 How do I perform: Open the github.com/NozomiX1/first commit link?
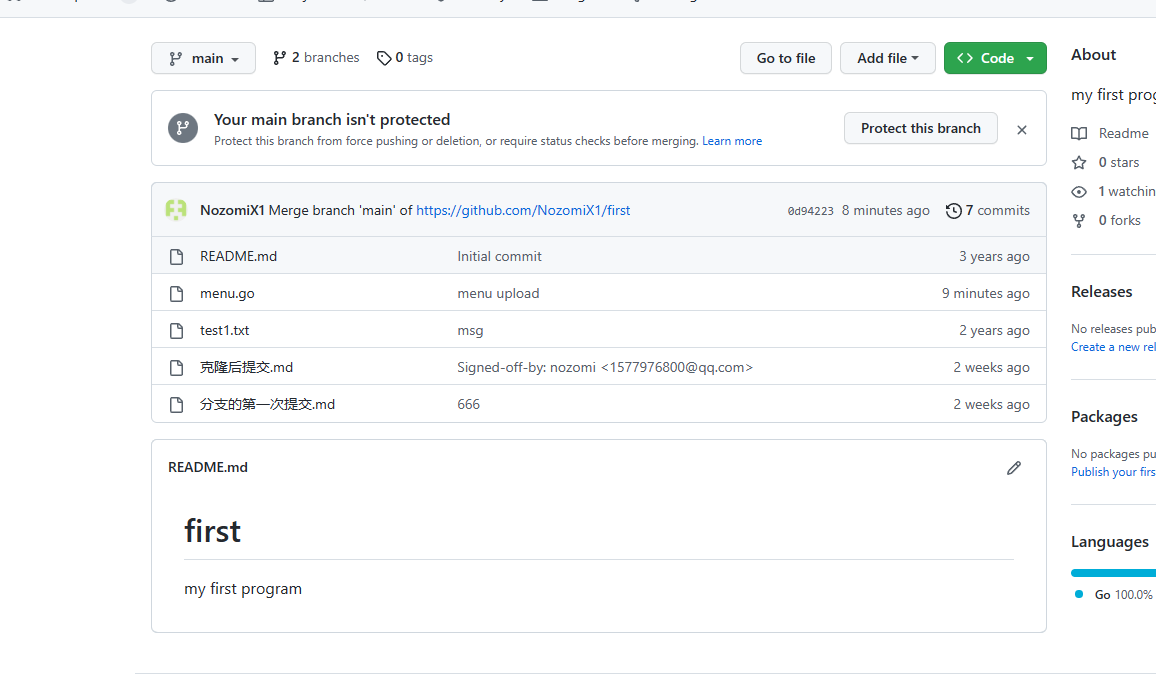tap(523, 210)
